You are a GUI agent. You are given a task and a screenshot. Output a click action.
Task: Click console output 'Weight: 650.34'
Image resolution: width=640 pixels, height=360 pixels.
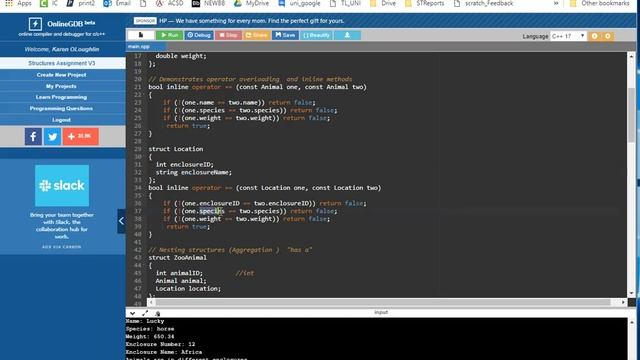pos(150,337)
